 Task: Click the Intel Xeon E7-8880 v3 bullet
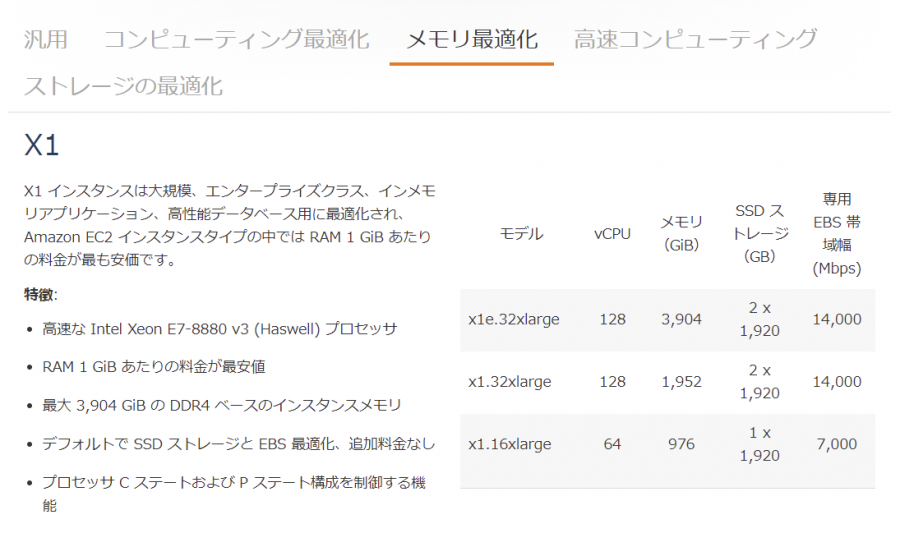click(x=220, y=329)
